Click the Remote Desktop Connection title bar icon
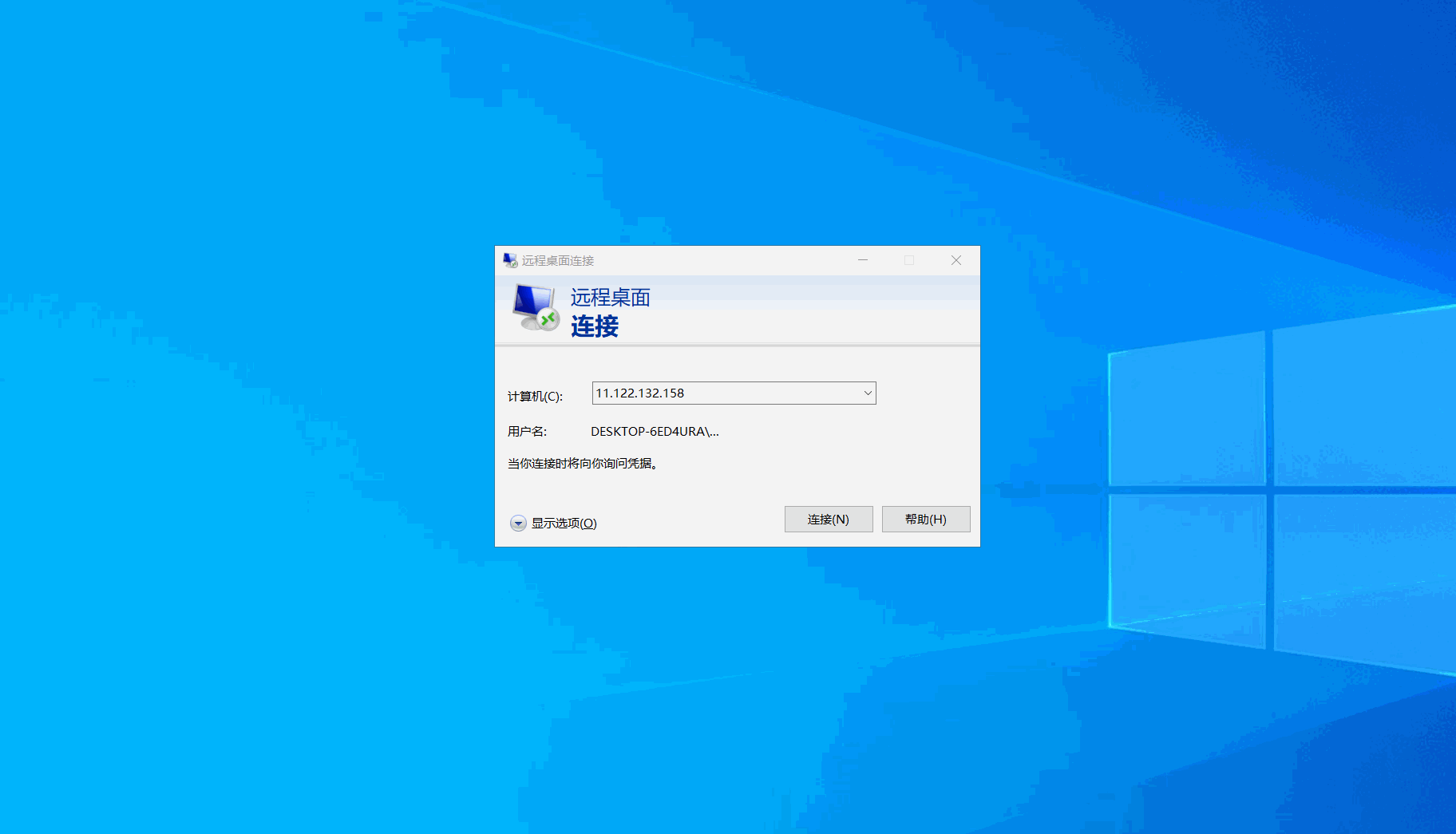 (x=510, y=259)
